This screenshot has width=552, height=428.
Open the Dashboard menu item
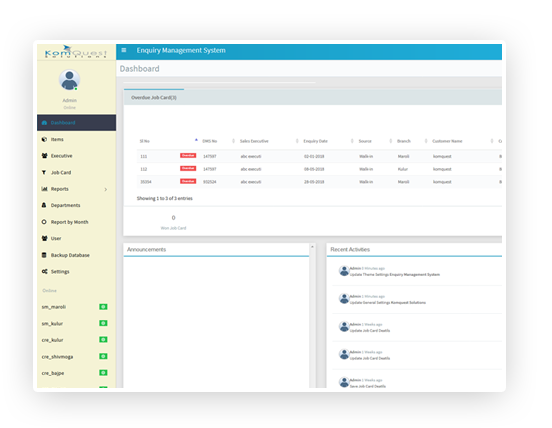(x=76, y=122)
